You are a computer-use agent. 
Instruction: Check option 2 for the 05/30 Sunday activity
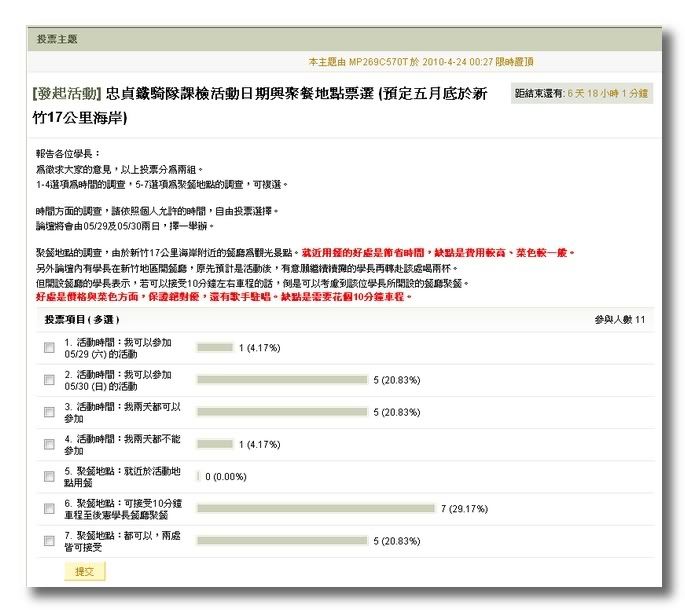49,380
